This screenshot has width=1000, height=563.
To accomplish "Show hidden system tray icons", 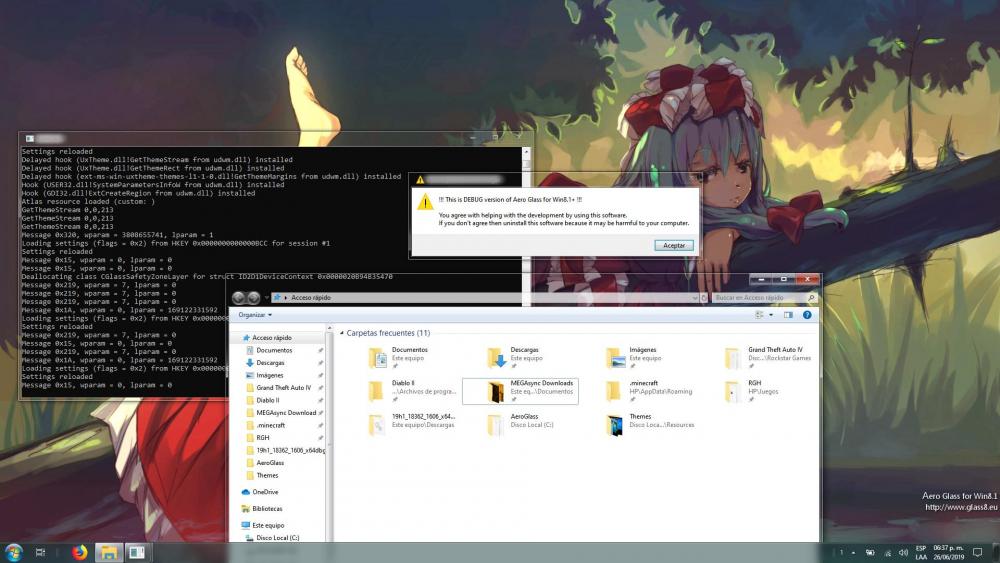I will pos(853,552).
